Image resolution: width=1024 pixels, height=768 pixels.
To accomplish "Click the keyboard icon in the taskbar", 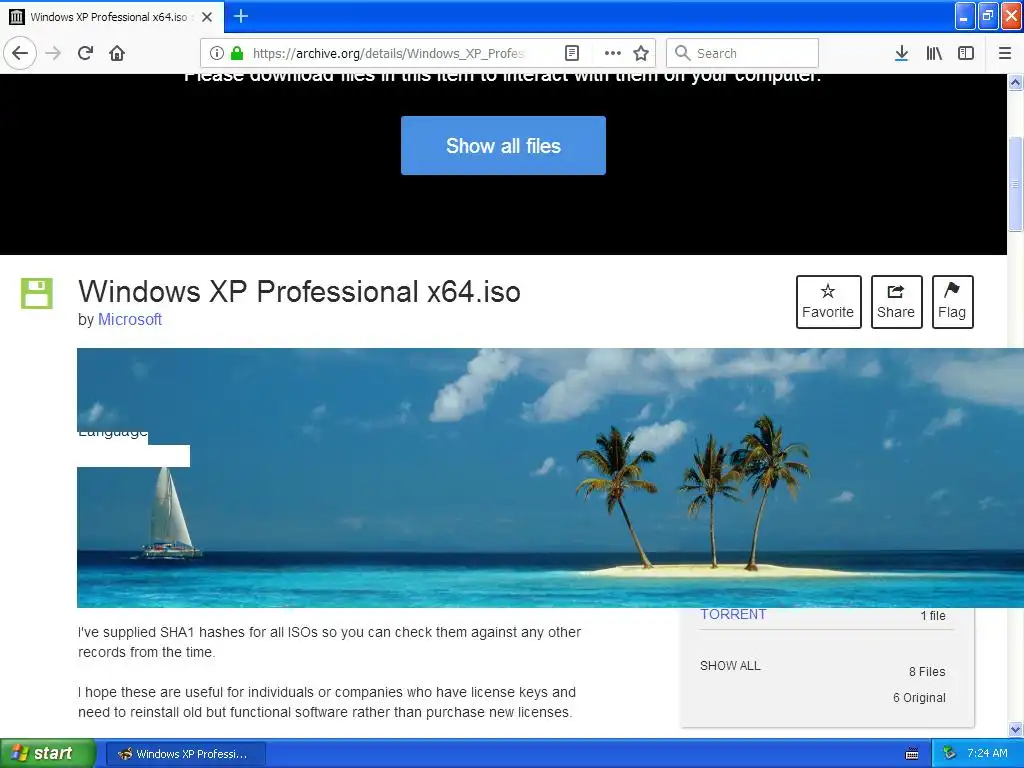I will [912, 754].
